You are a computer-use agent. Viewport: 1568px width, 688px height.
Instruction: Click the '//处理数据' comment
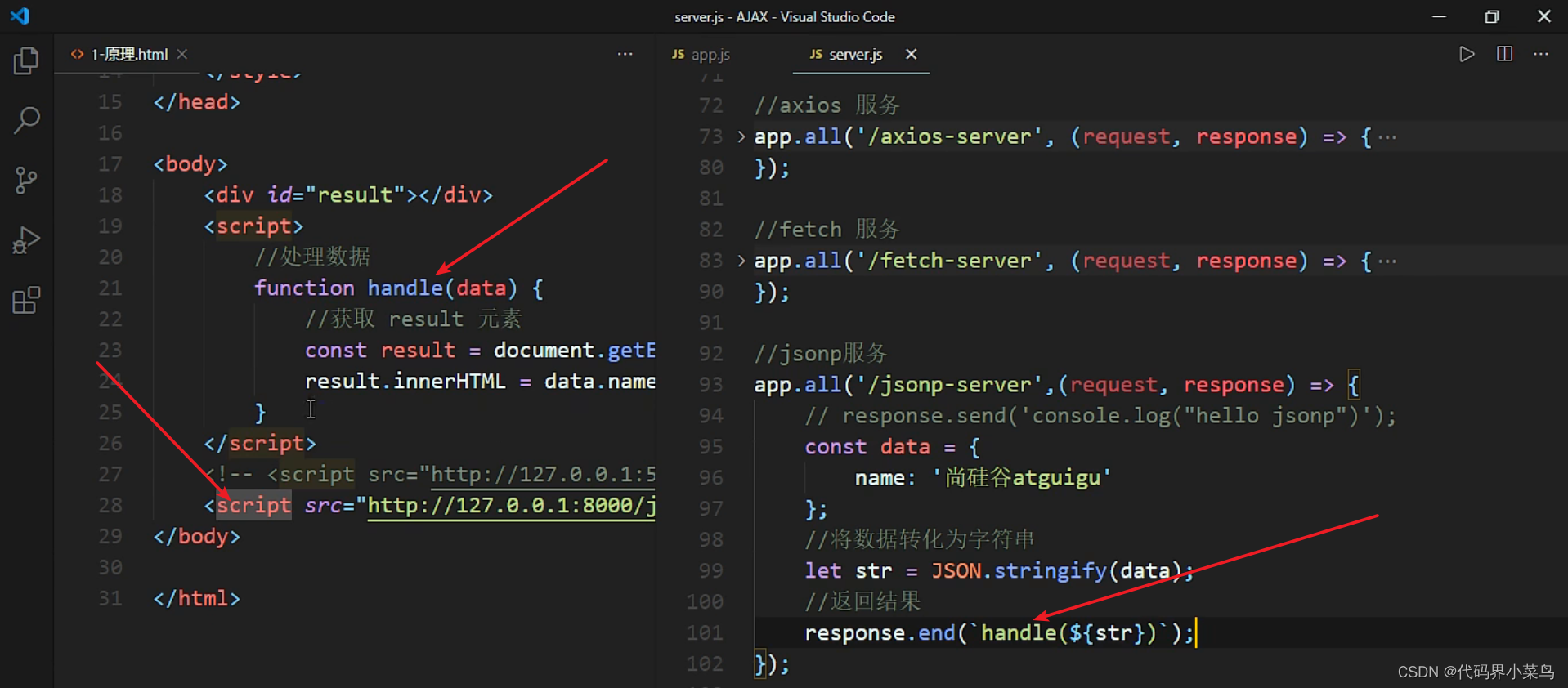click(x=311, y=257)
